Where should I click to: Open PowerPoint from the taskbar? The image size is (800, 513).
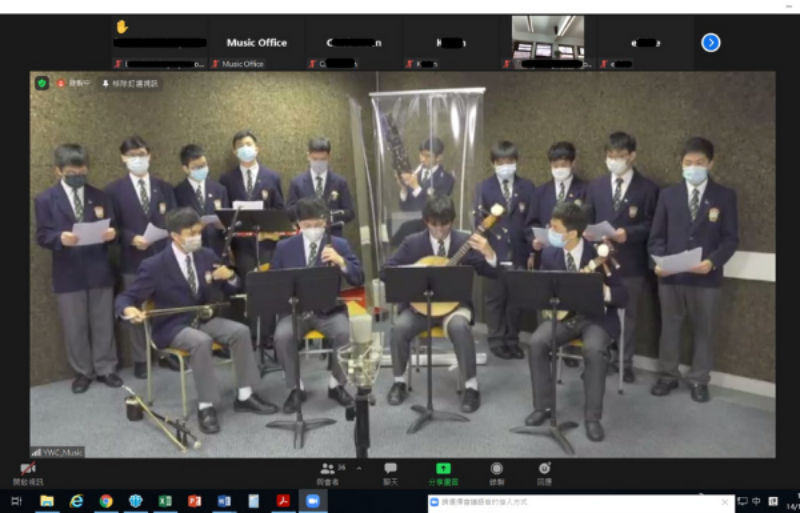[194, 501]
